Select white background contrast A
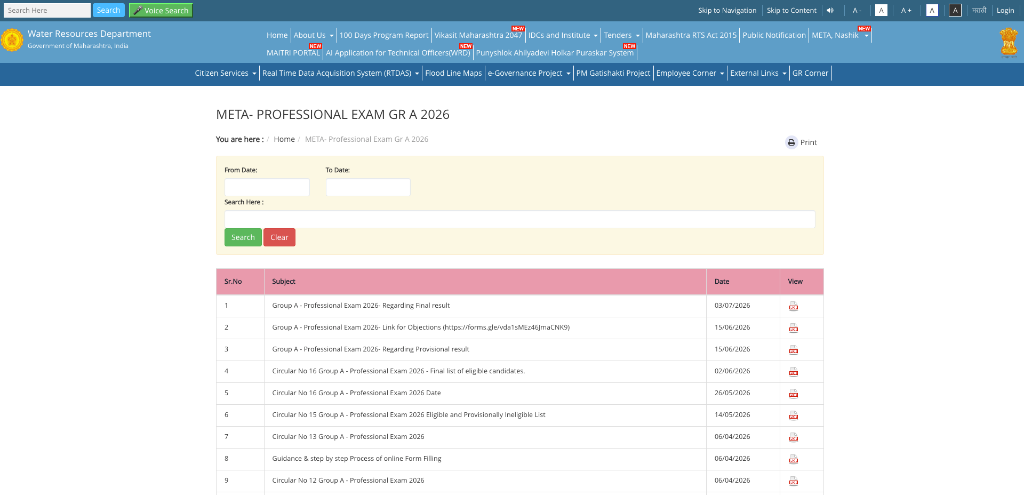Screen dimensions: 1024x495 [x=932, y=10]
